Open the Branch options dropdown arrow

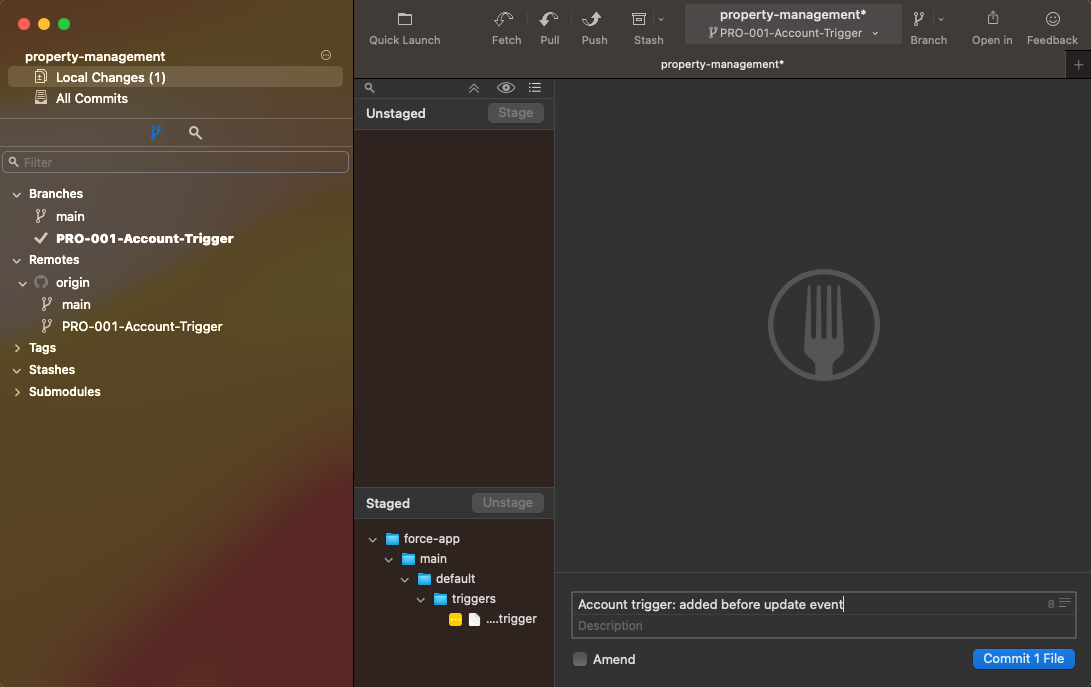(941, 19)
